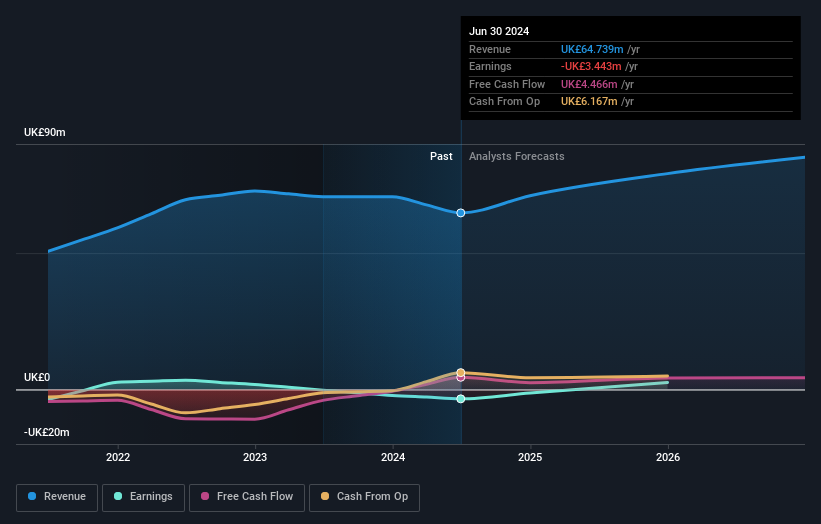
Task: Toggle the Cash From Op legend button
Action: (x=364, y=497)
